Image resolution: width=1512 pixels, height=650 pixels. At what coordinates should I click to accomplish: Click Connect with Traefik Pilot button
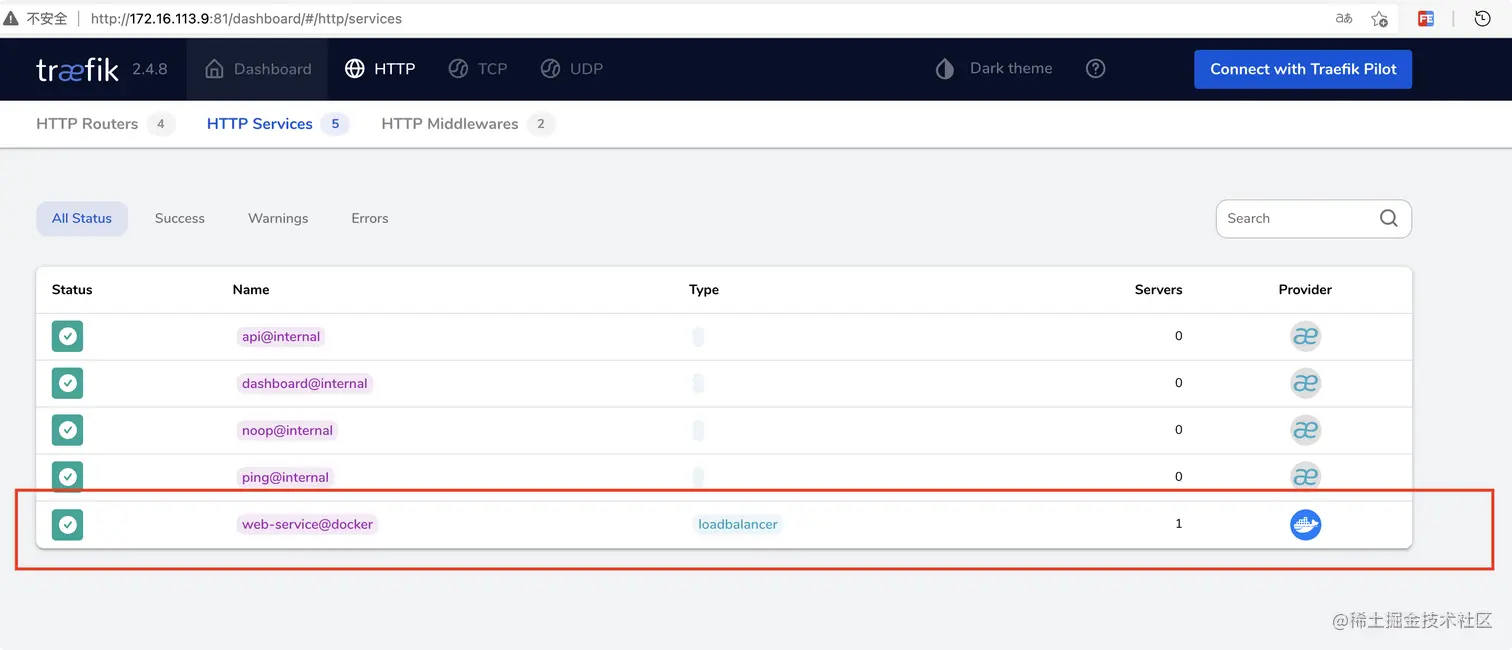click(1303, 69)
